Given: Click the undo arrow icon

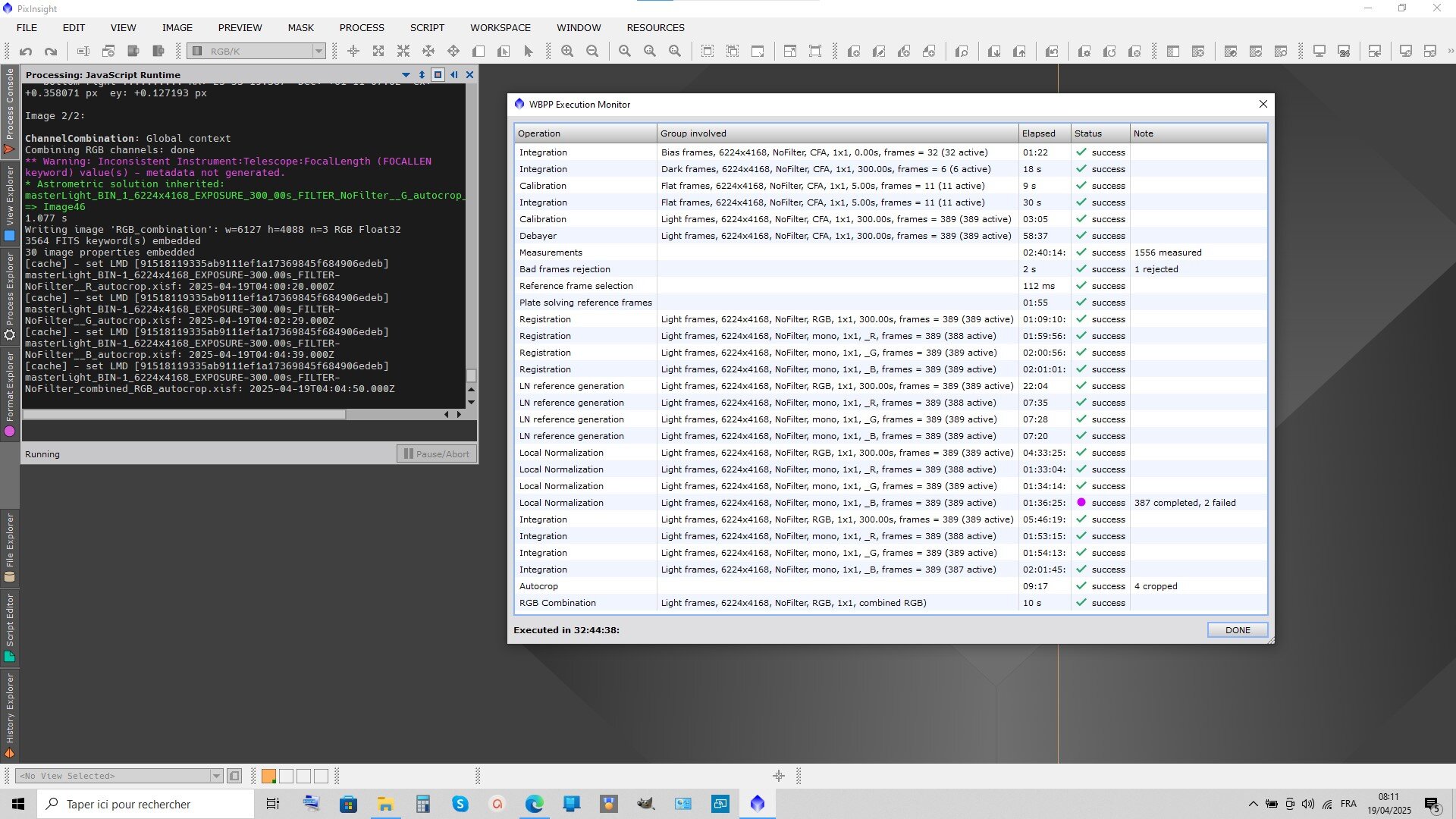Looking at the screenshot, I should [26, 52].
